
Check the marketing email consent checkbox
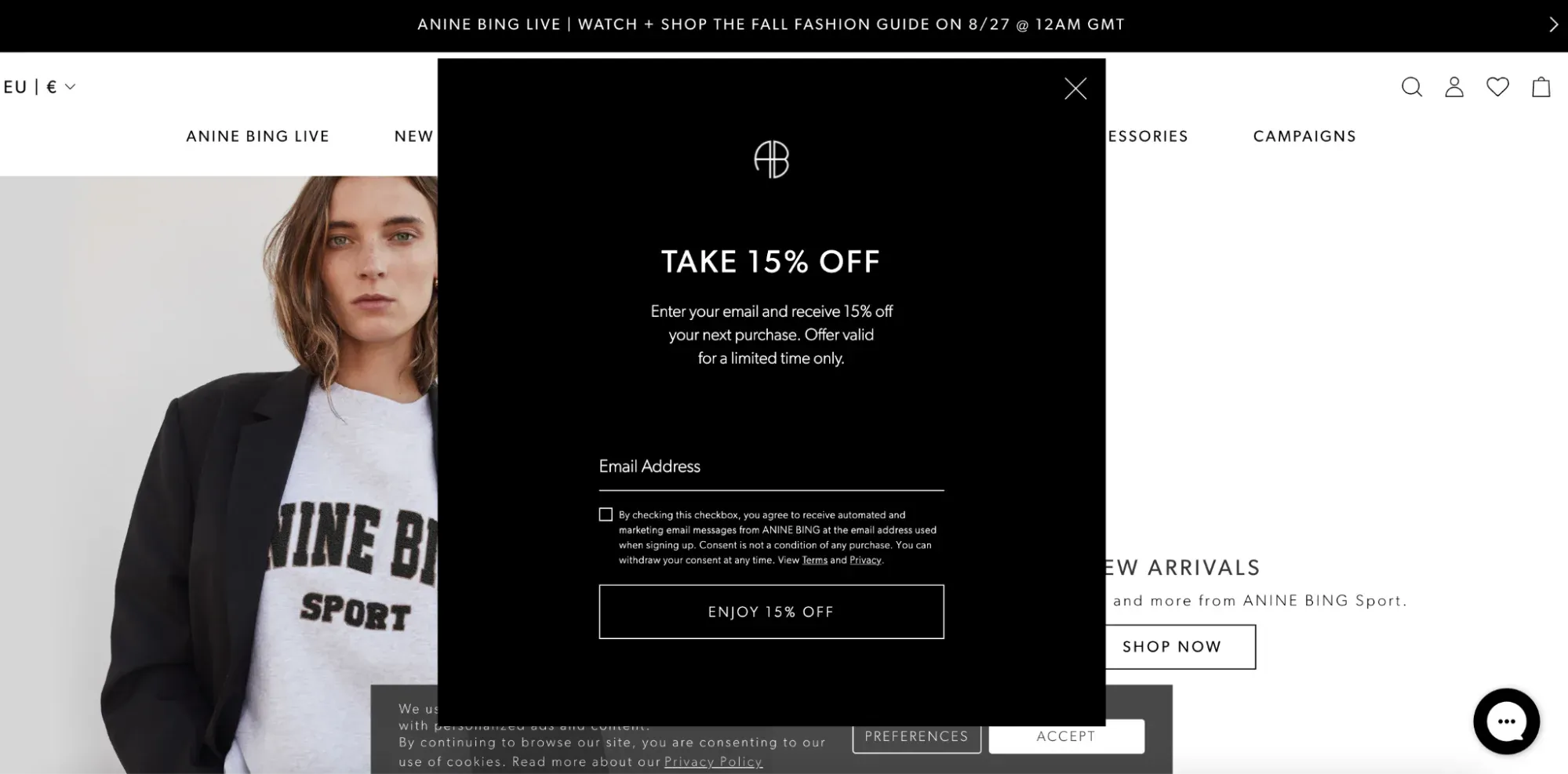click(606, 514)
